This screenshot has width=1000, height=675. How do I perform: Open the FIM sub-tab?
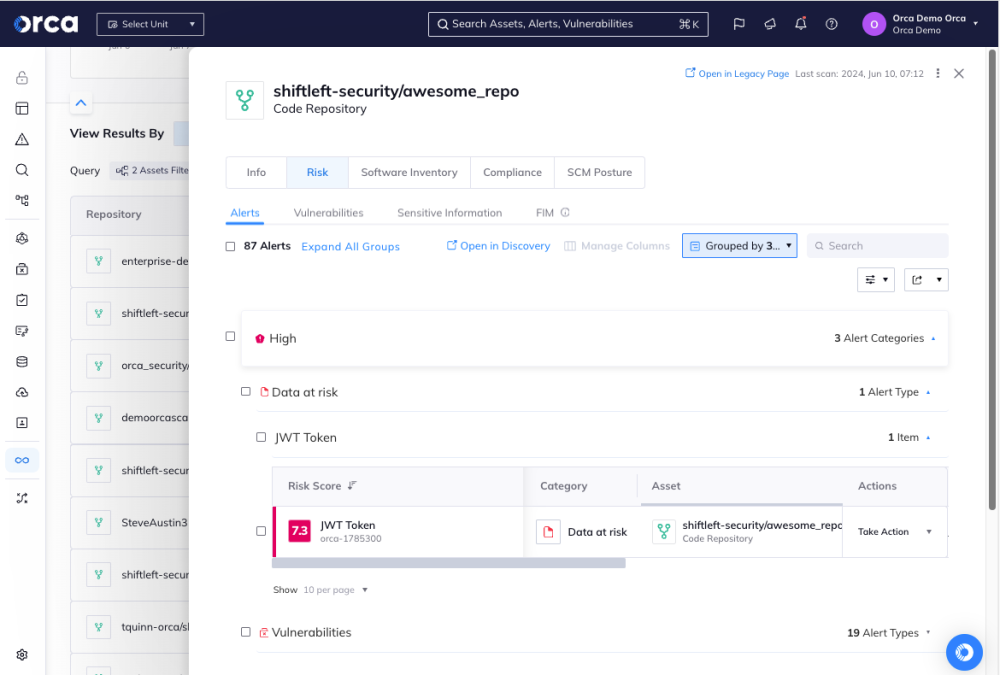pyautogui.click(x=545, y=212)
